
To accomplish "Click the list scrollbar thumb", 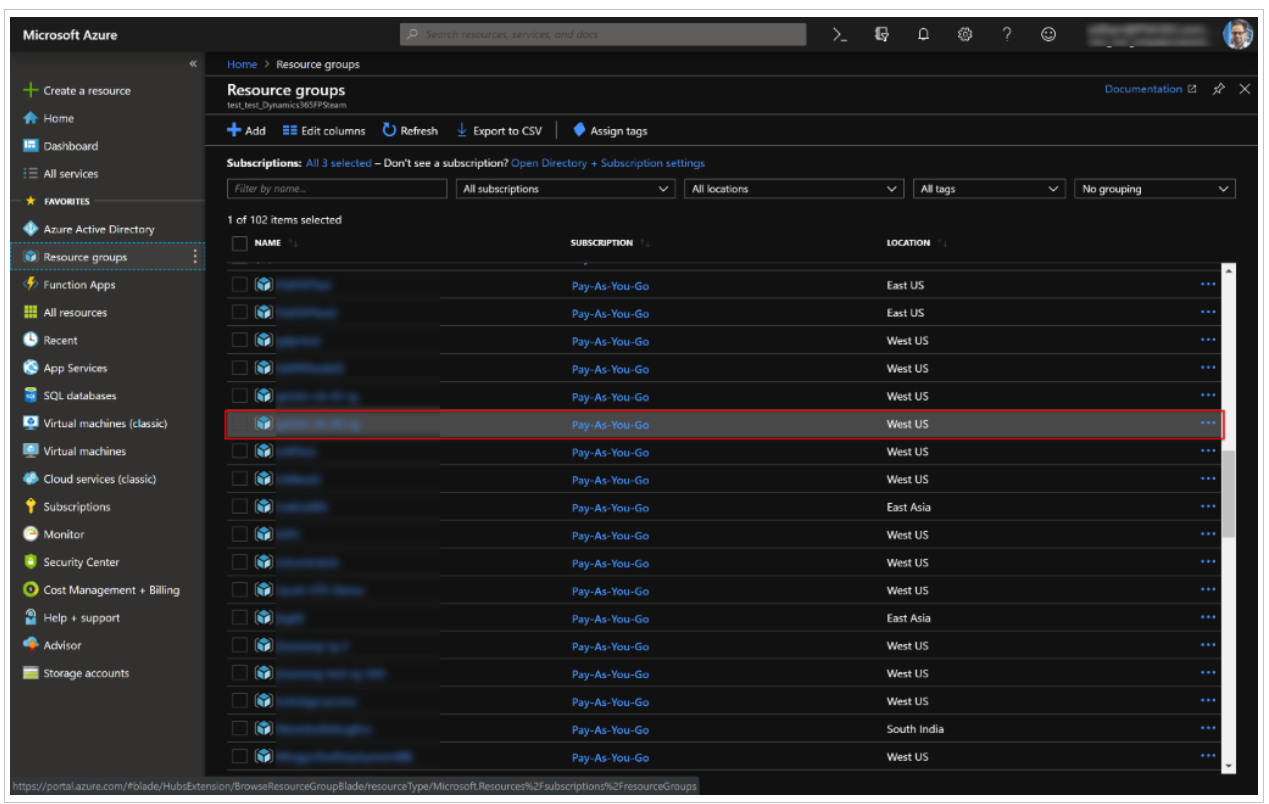I will pos(1229,494).
